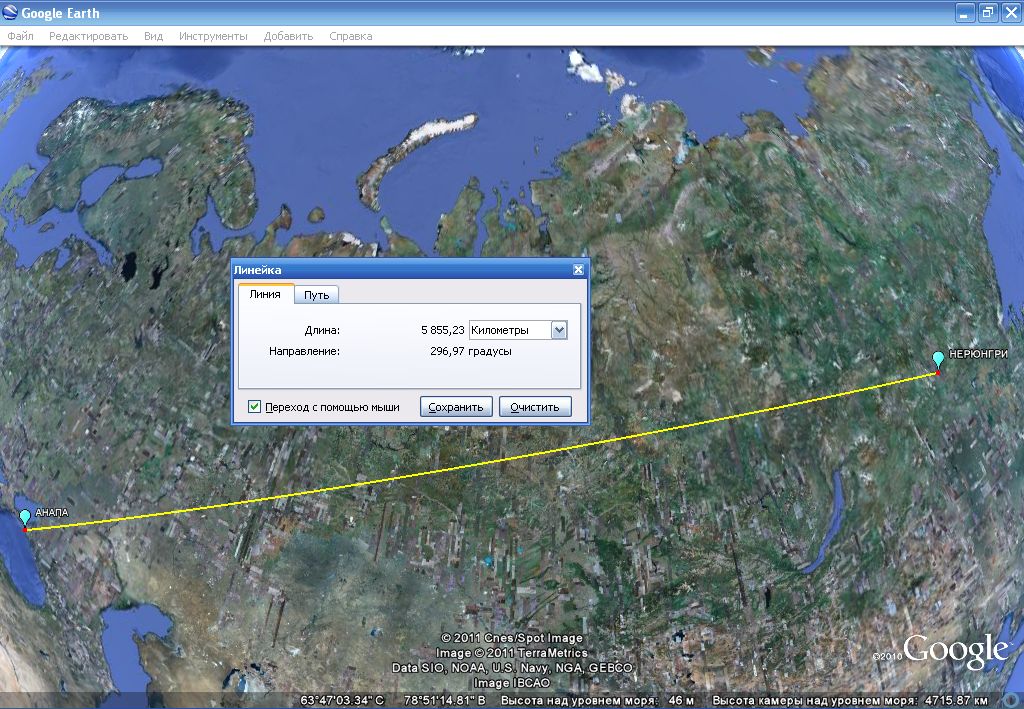Close the Линейка ruler dialog
This screenshot has height=709, width=1024.
tap(578, 270)
